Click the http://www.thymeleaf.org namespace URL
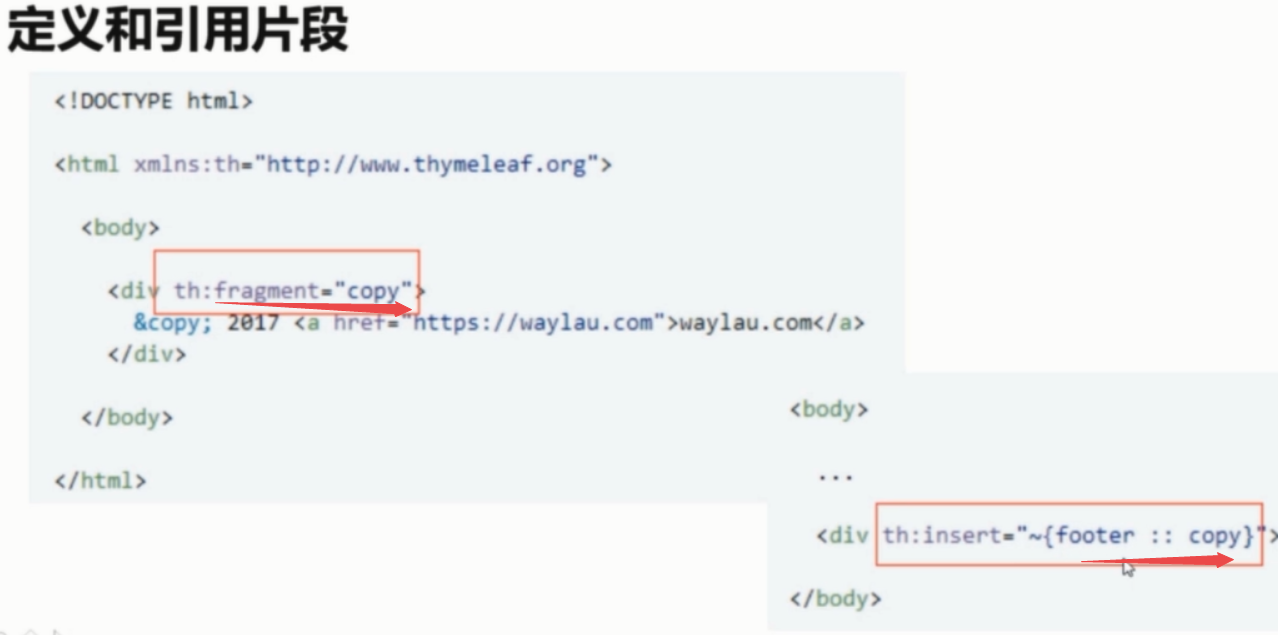Screen dimensions: 1278x635 tap(426, 164)
